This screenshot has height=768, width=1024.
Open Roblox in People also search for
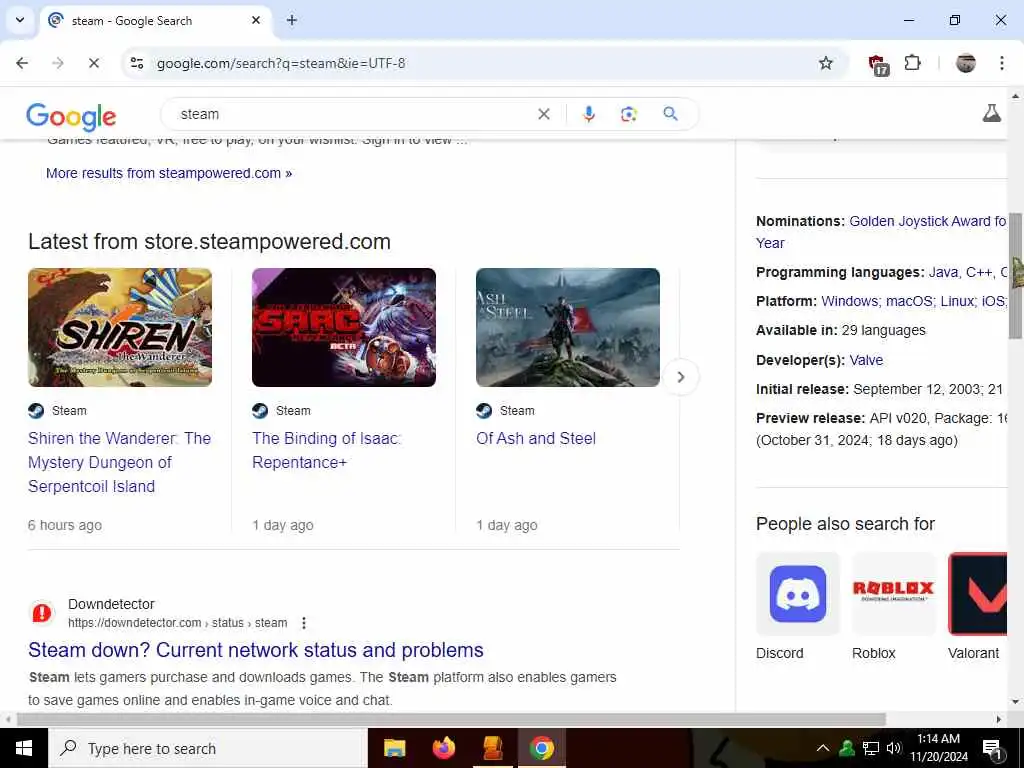tap(893, 607)
